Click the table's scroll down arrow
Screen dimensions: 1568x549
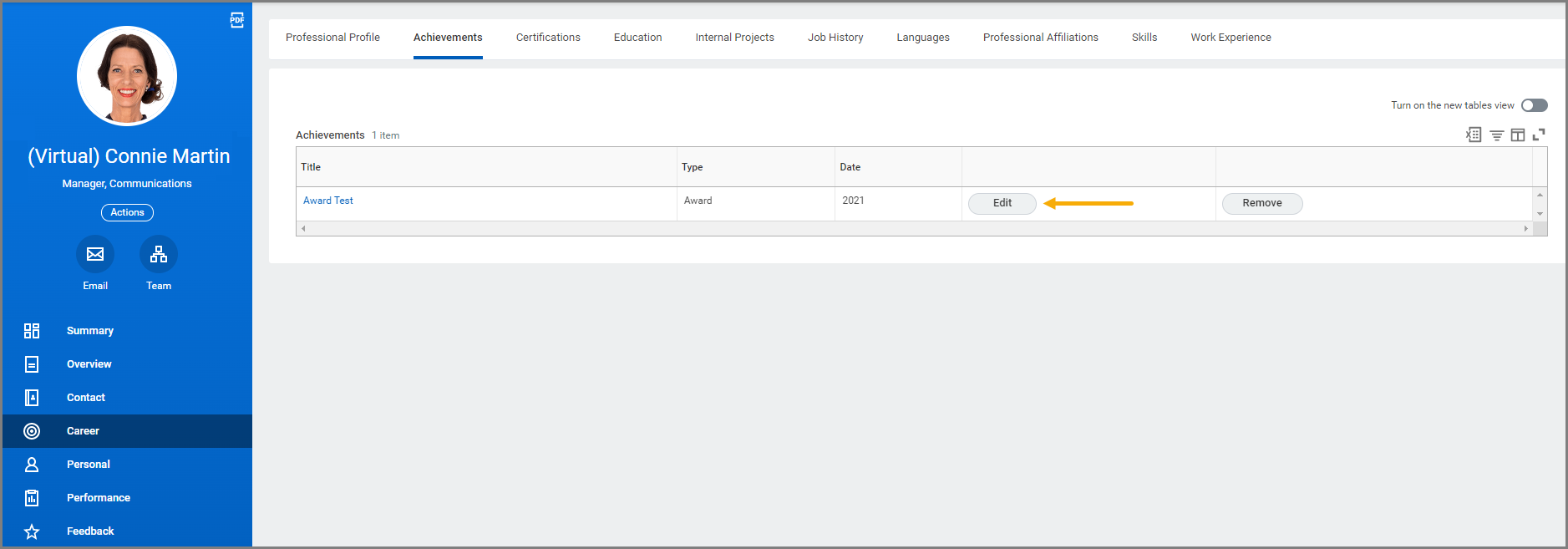1540,214
